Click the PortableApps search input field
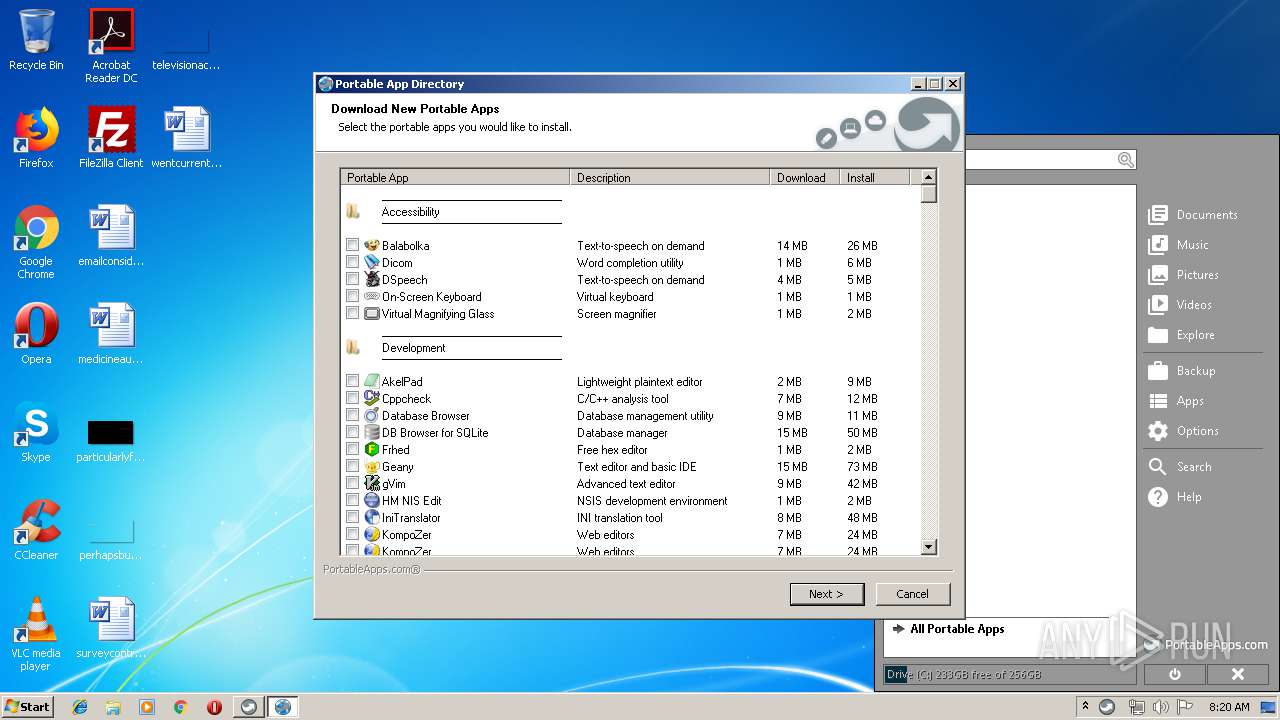The height and width of the screenshot is (720, 1280). [1040, 160]
